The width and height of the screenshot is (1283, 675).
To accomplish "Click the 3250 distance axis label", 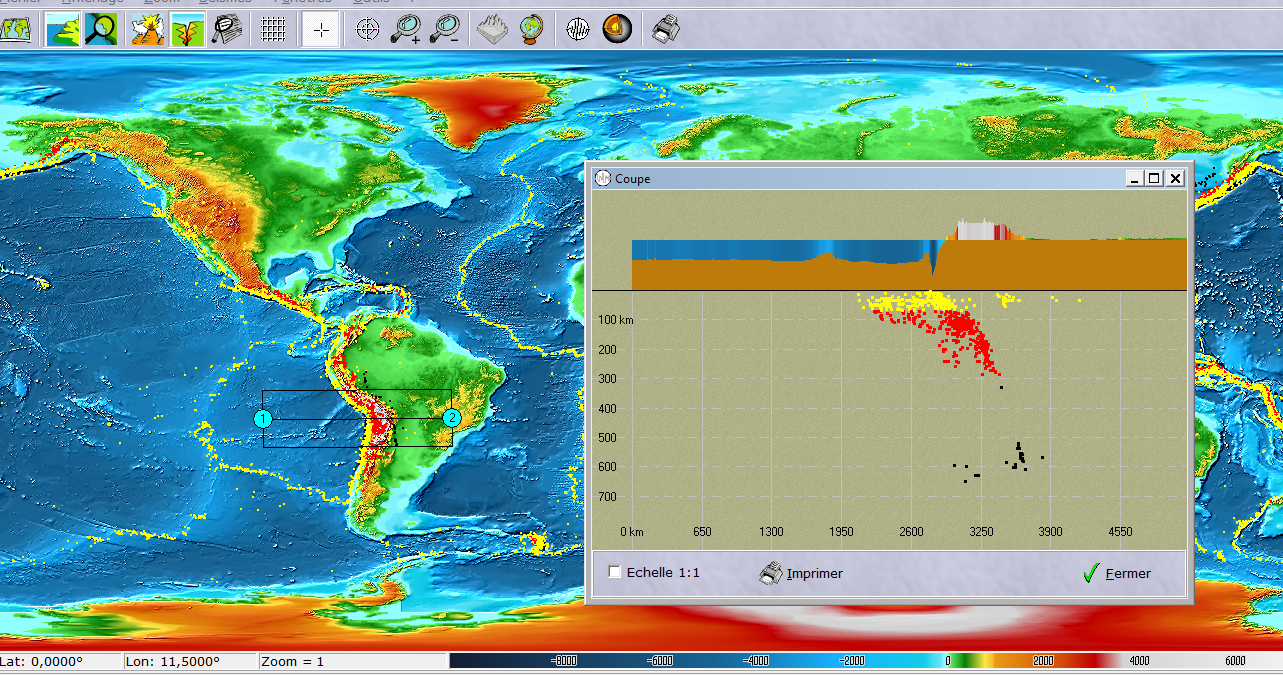I will 981,532.
